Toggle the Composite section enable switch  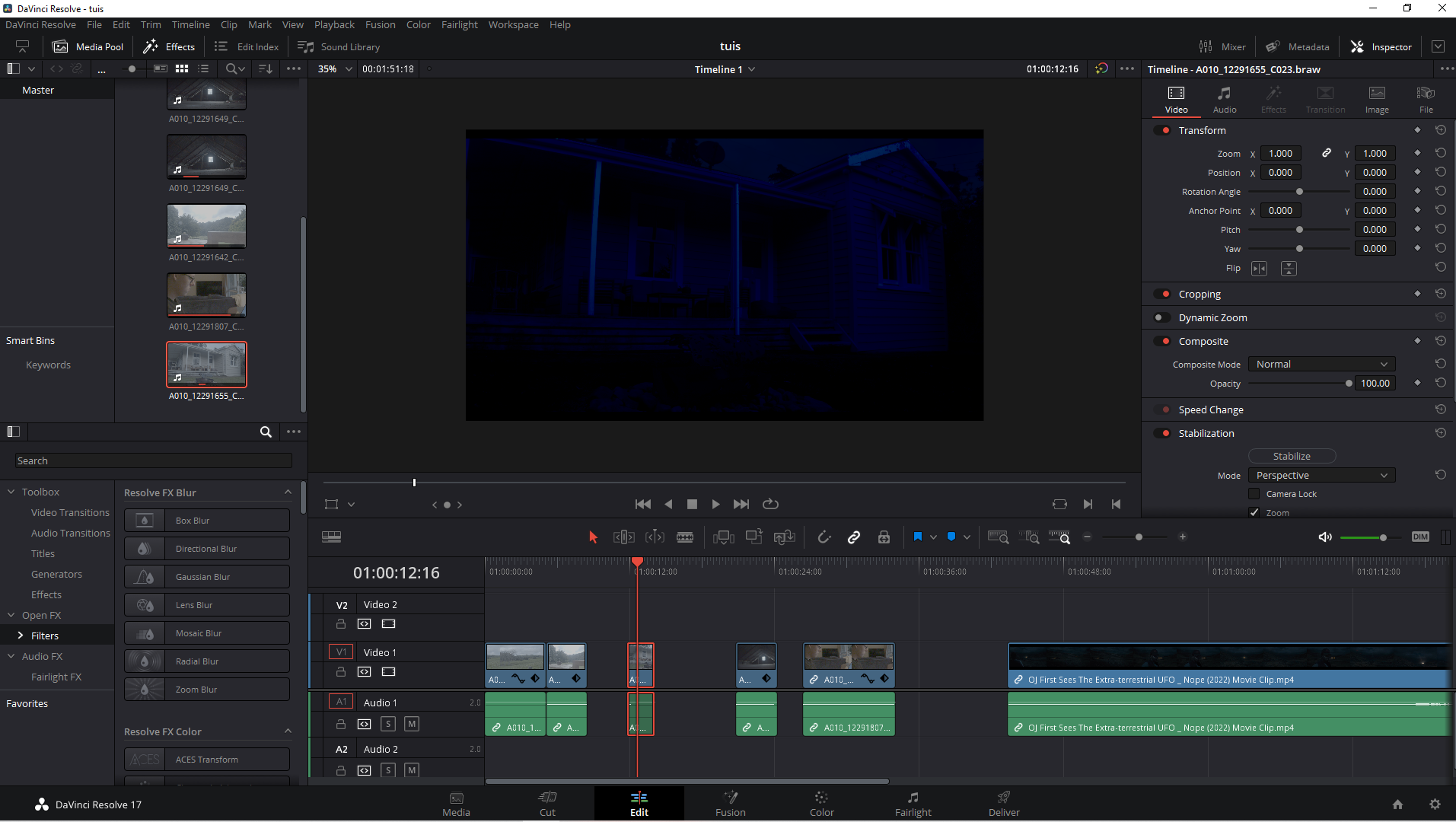coord(1162,341)
